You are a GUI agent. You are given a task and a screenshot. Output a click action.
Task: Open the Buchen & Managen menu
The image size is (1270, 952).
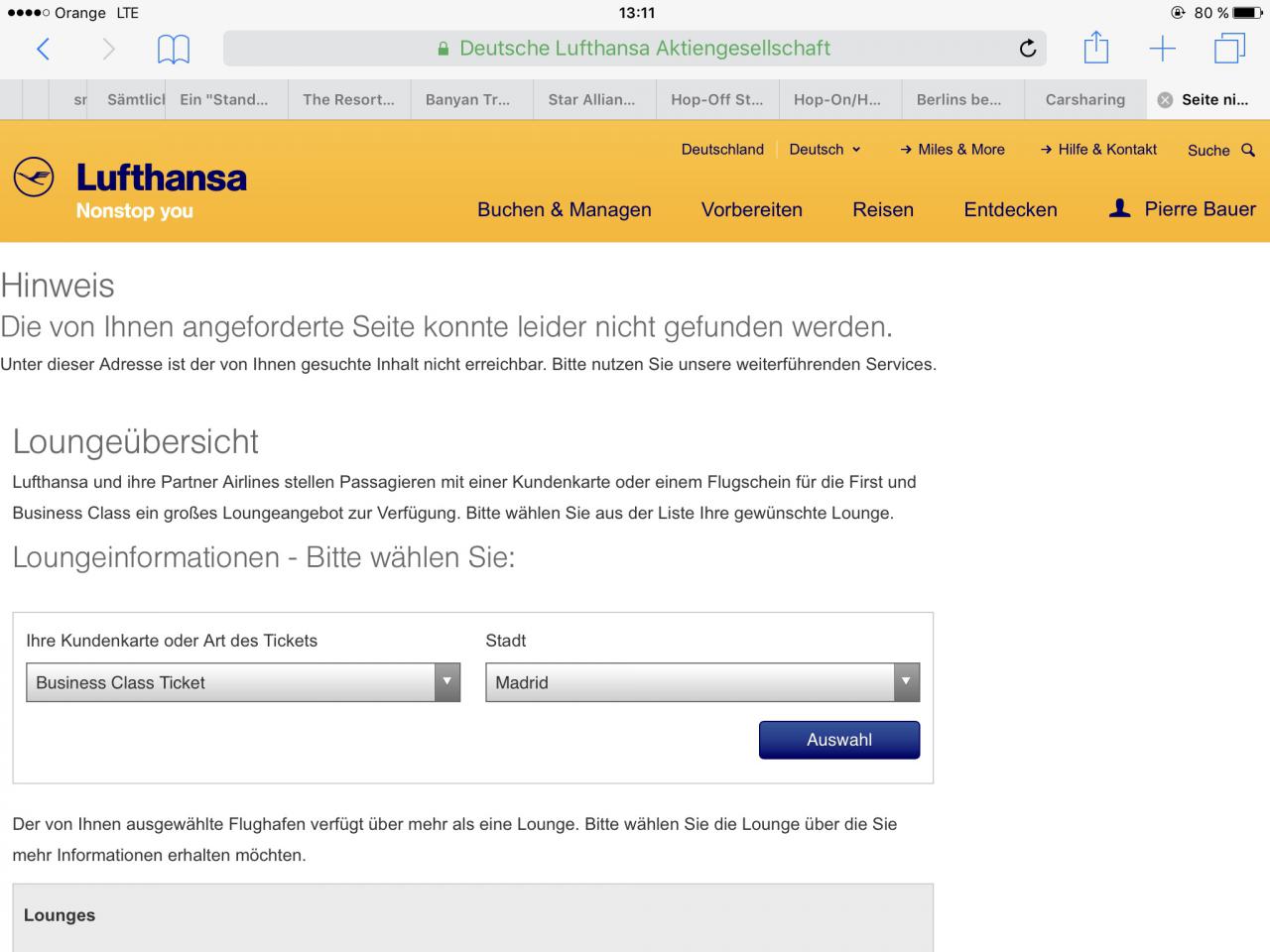click(565, 209)
